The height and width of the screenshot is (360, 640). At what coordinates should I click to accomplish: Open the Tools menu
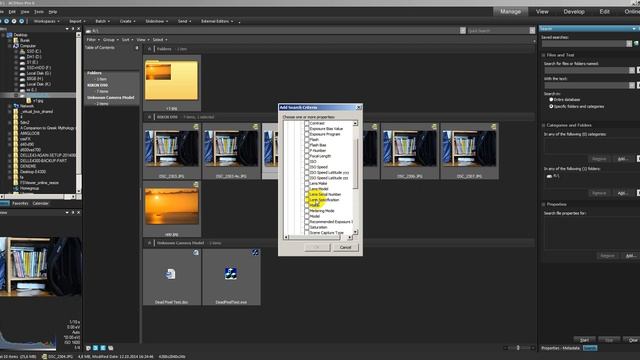pos(39,12)
